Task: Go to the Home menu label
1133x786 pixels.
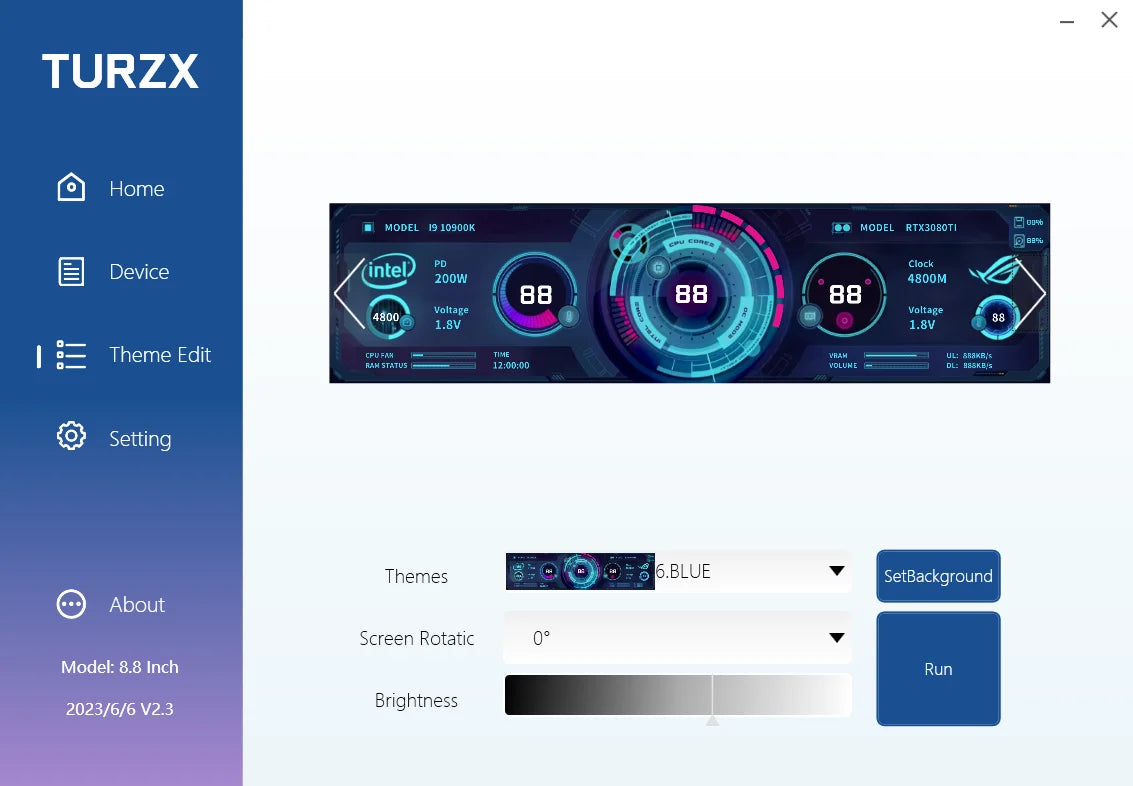Action: 137,189
